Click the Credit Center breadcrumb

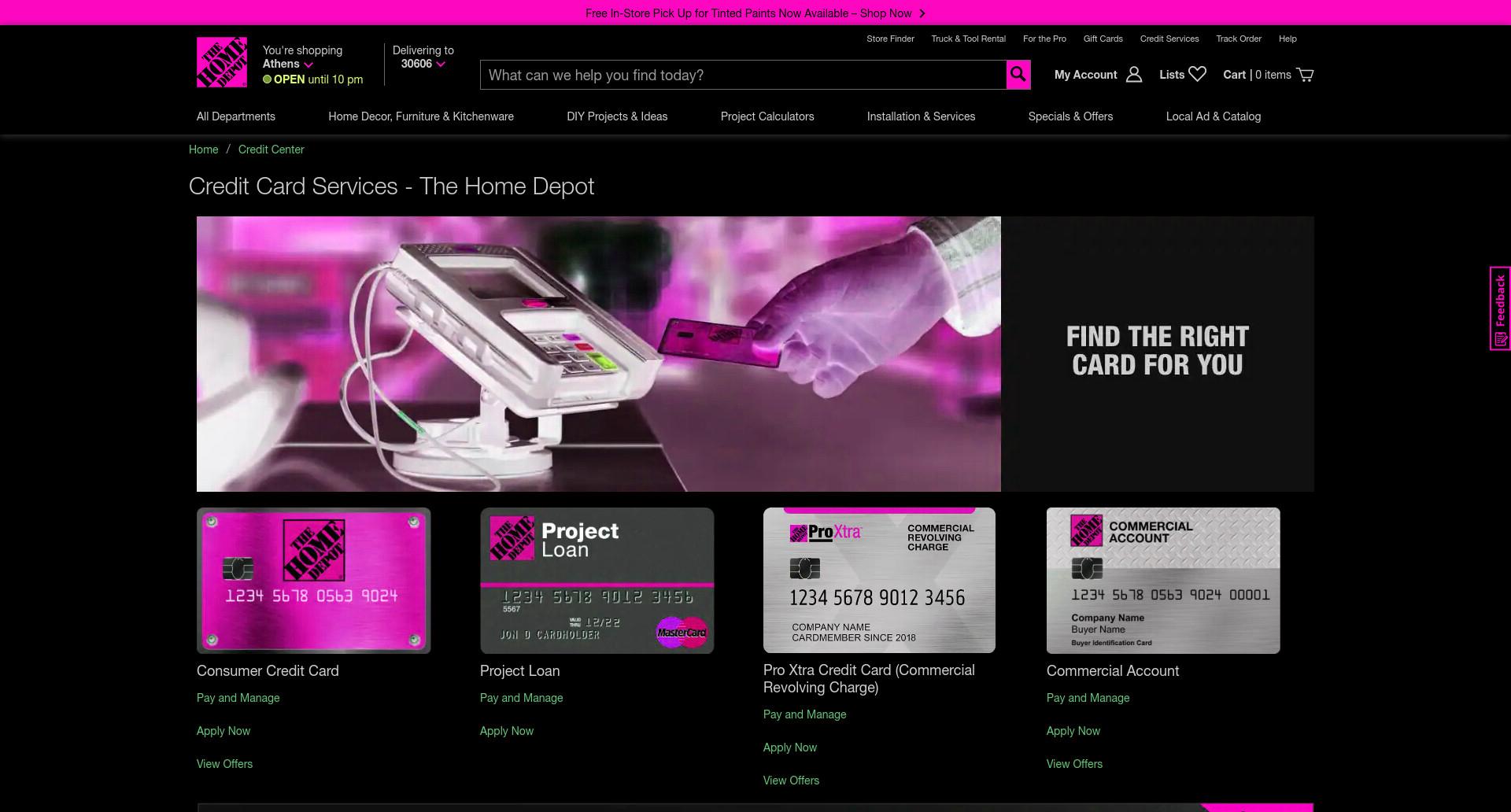pos(271,149)
